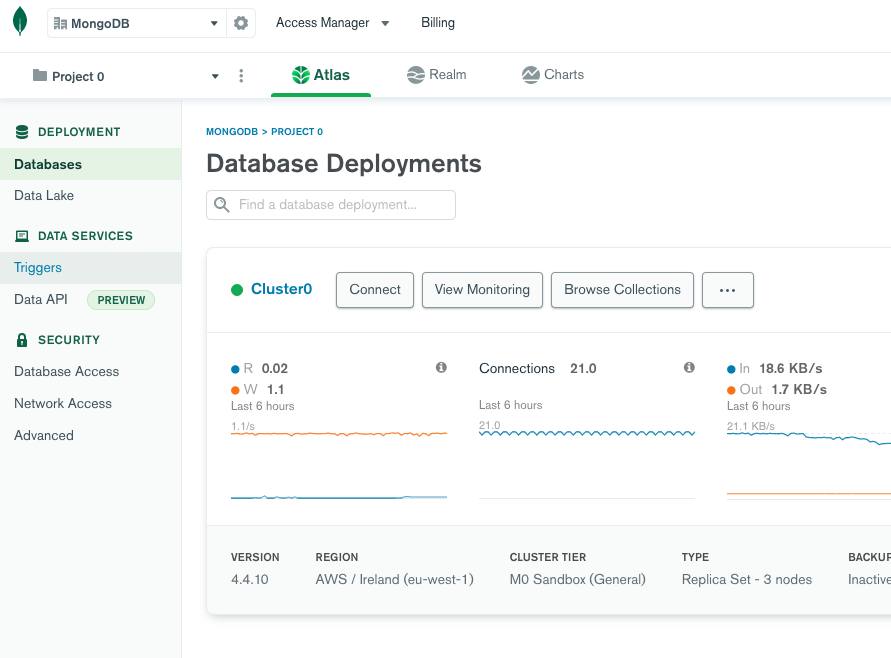Open the Project 0 options menu
This screenshot has width=891, height=658.
(241, 76)
